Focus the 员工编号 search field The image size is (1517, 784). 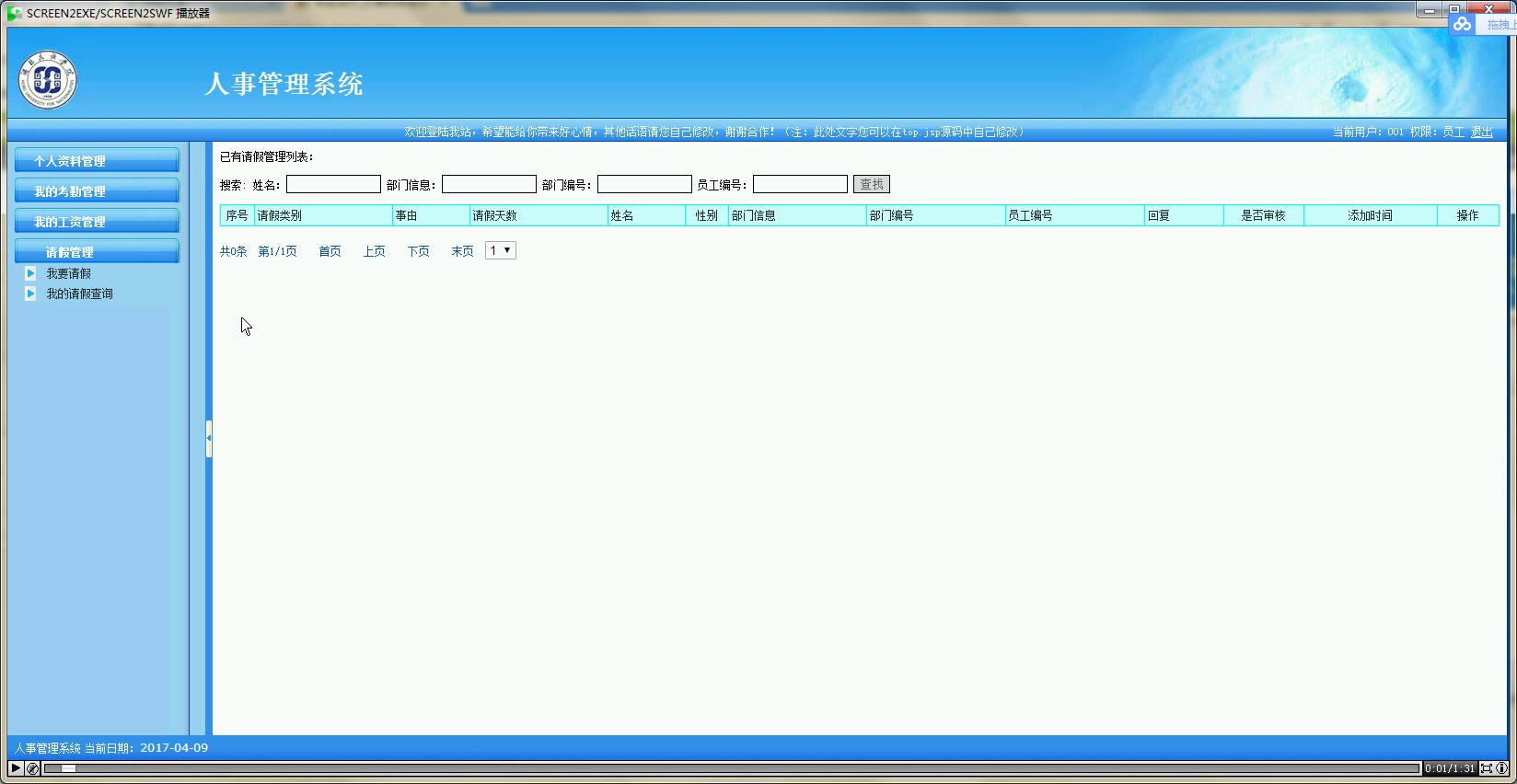800,184
